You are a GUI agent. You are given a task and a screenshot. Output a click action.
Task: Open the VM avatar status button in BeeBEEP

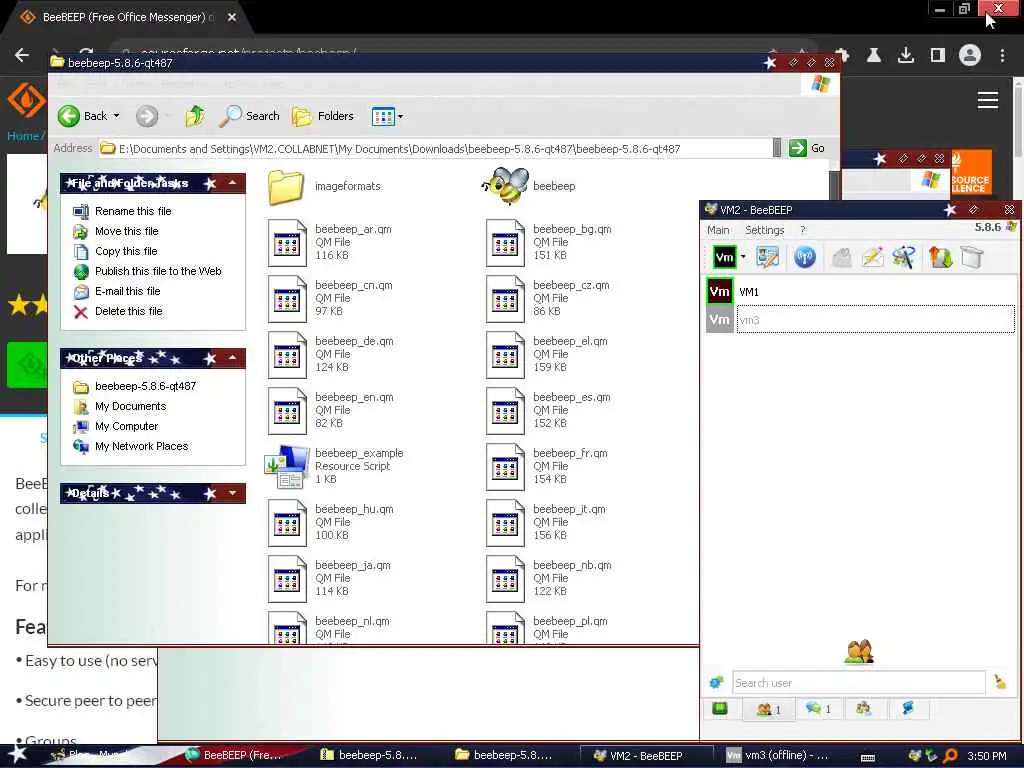[724, 257]
